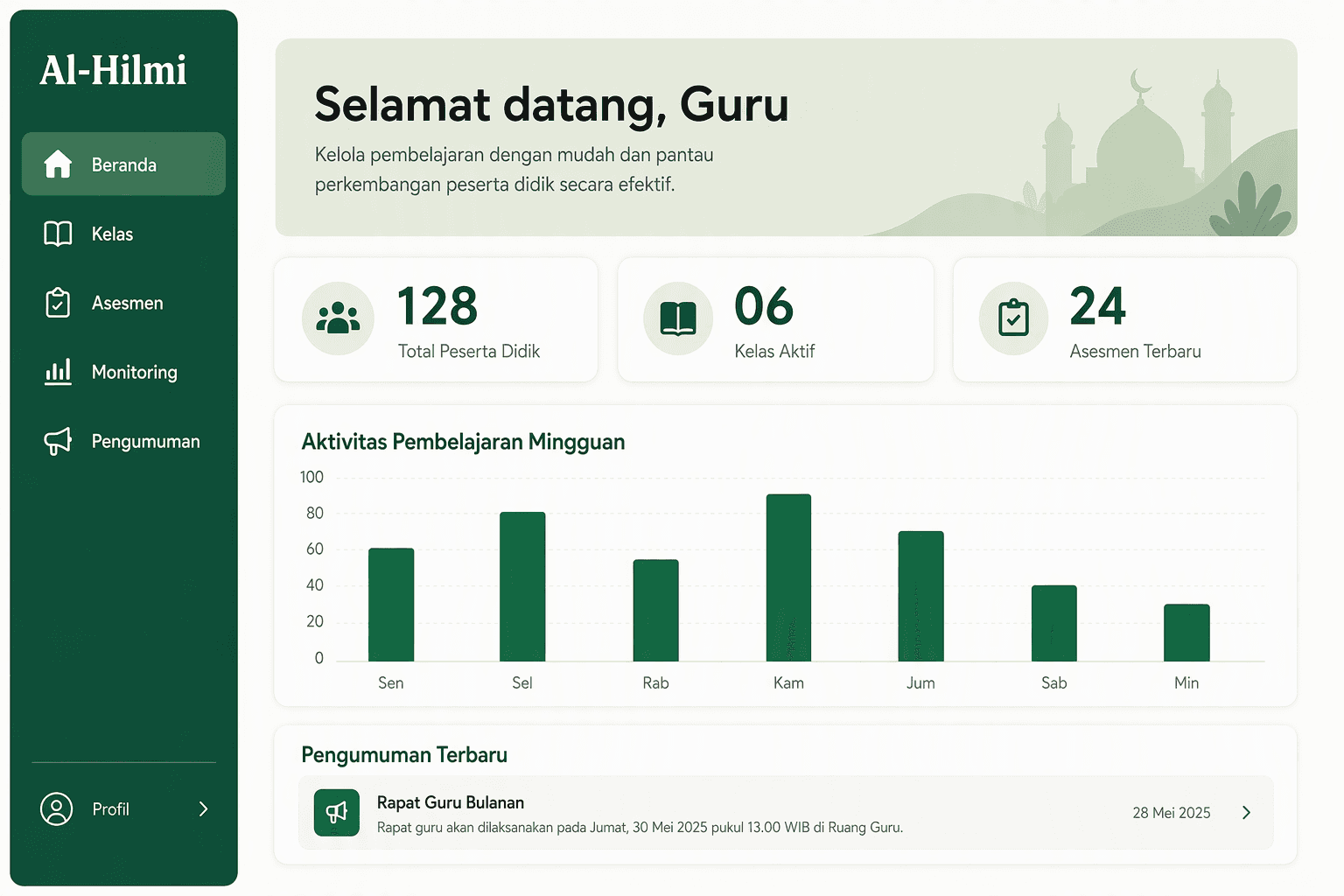Click the Rapat Guru Bulanan megaphone icon
1344x896 pixels.
pyautogui.click(x=337, y=813)
